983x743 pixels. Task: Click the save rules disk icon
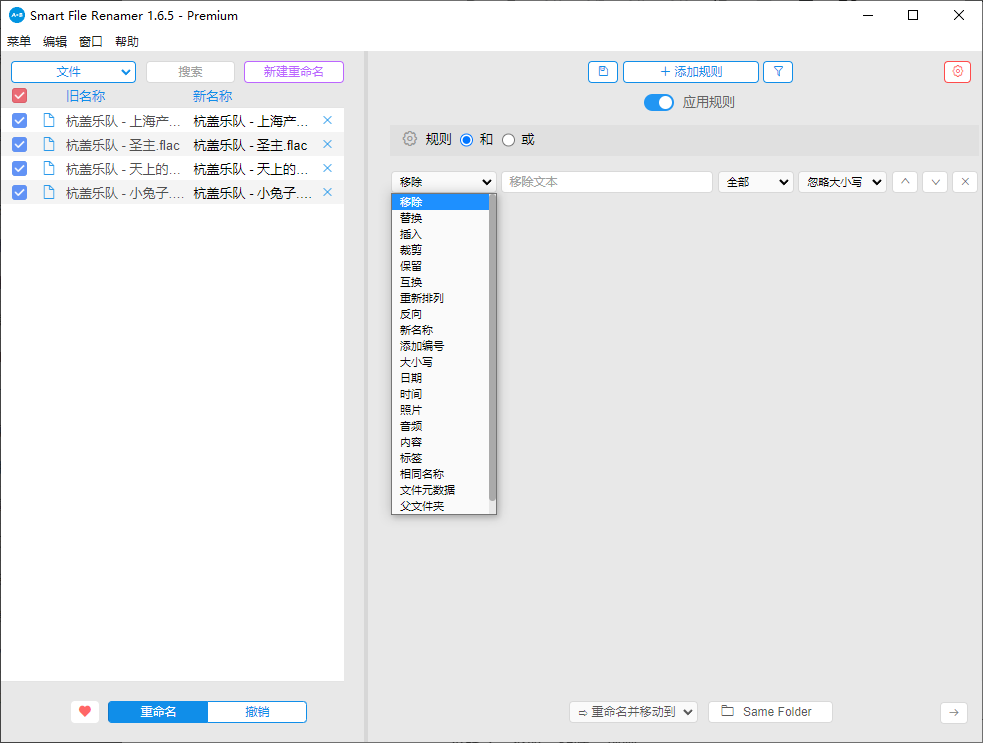point(602,72)
